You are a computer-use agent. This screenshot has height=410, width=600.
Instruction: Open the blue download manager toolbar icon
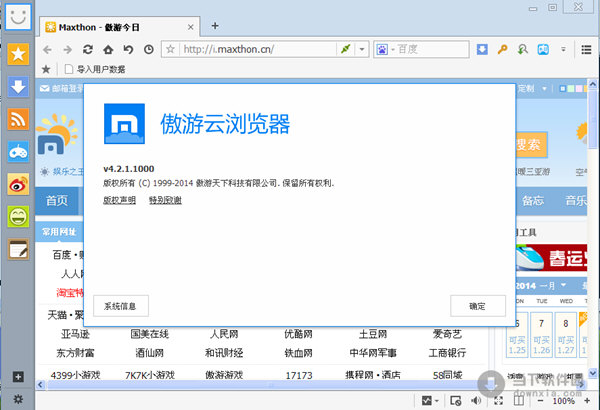pos(482,49)
